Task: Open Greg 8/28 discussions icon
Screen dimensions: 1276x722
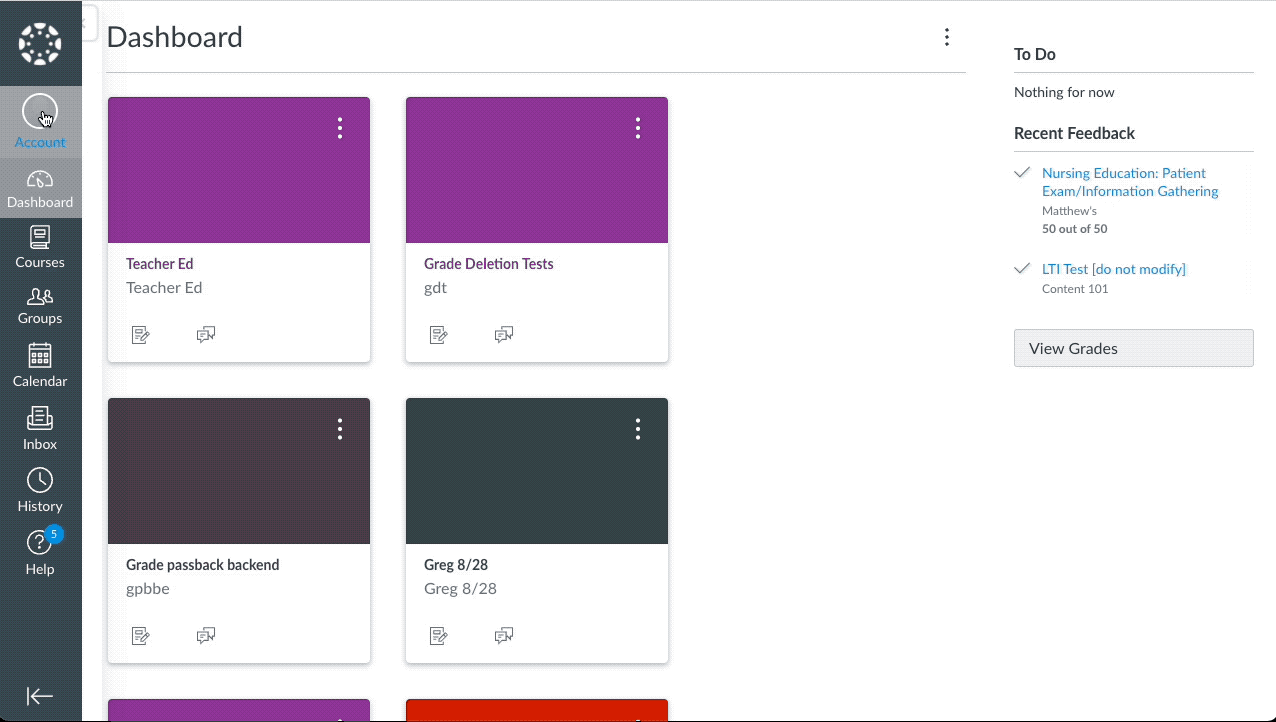Action: tap(504, 636)
